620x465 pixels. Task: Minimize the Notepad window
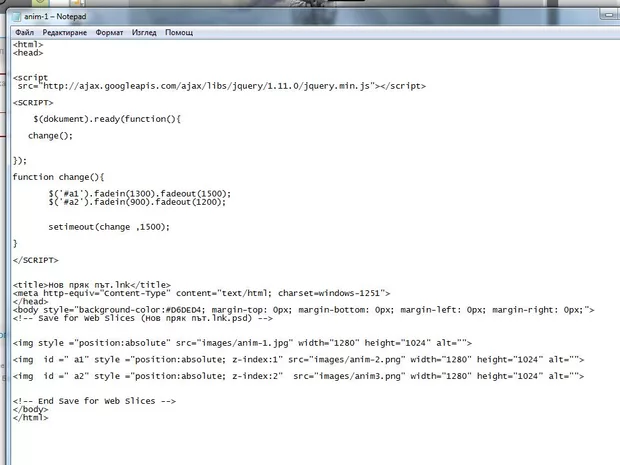click(x=609, y=15)
